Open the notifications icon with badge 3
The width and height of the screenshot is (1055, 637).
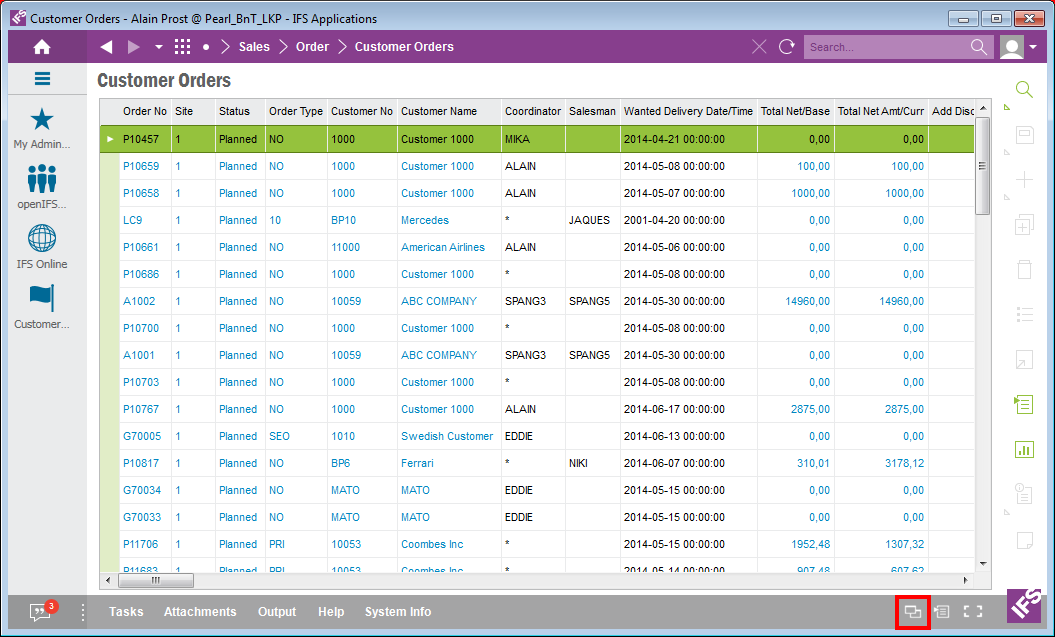[x=41, y=611]
